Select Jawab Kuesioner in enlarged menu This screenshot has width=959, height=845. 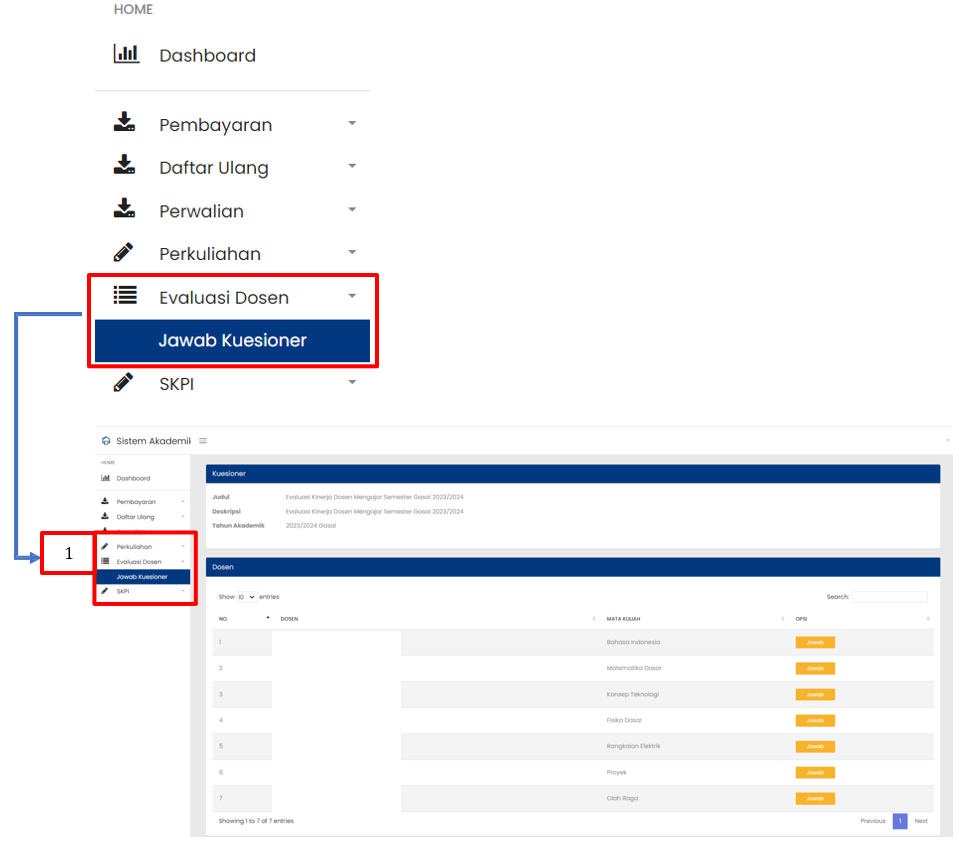pyautogui.click(x=232, y=341)
